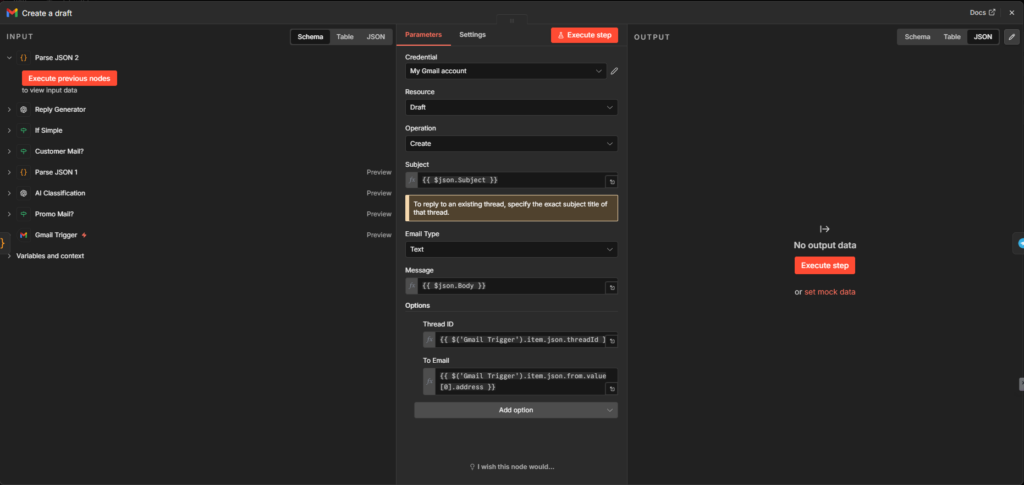The height and width of the screenshot is (485, 1024).
Task: Click the fx icon of Subject field
Action: pos(411,180)
